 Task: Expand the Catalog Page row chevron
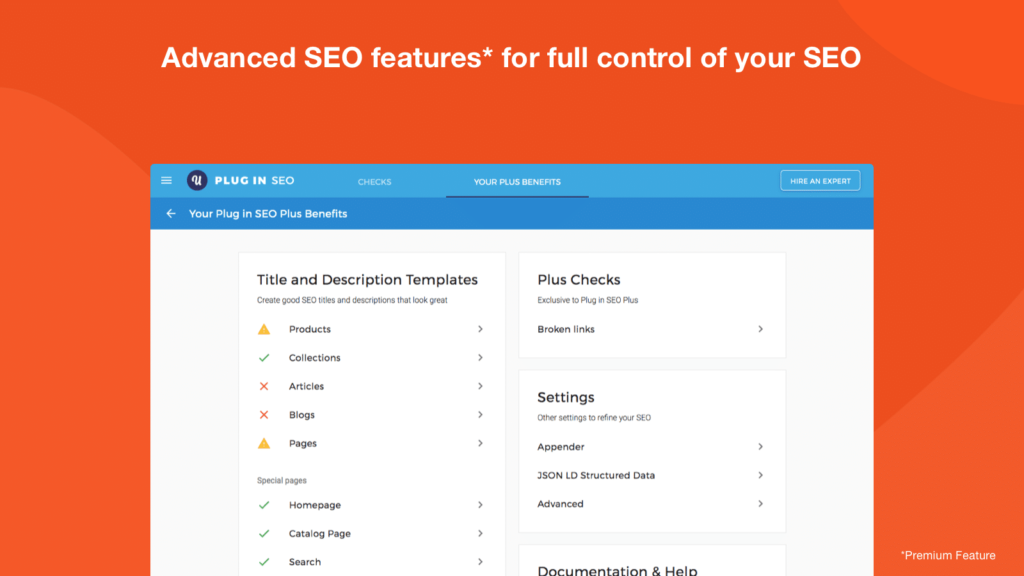(x=480, y=534)
